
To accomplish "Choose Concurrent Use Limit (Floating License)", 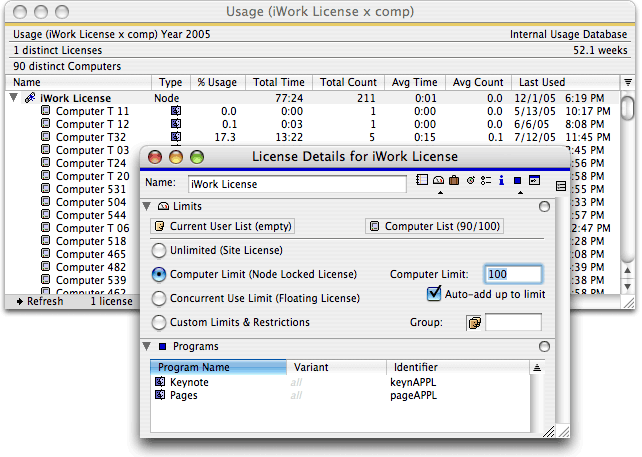I will pyautogui.click(x=159, y=299).
